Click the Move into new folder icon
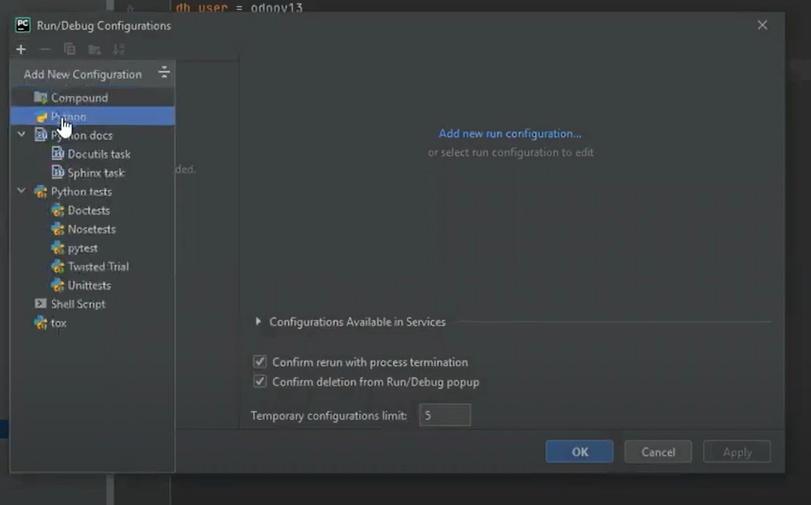This screenshot has height=505, width=811. [94, 50]
